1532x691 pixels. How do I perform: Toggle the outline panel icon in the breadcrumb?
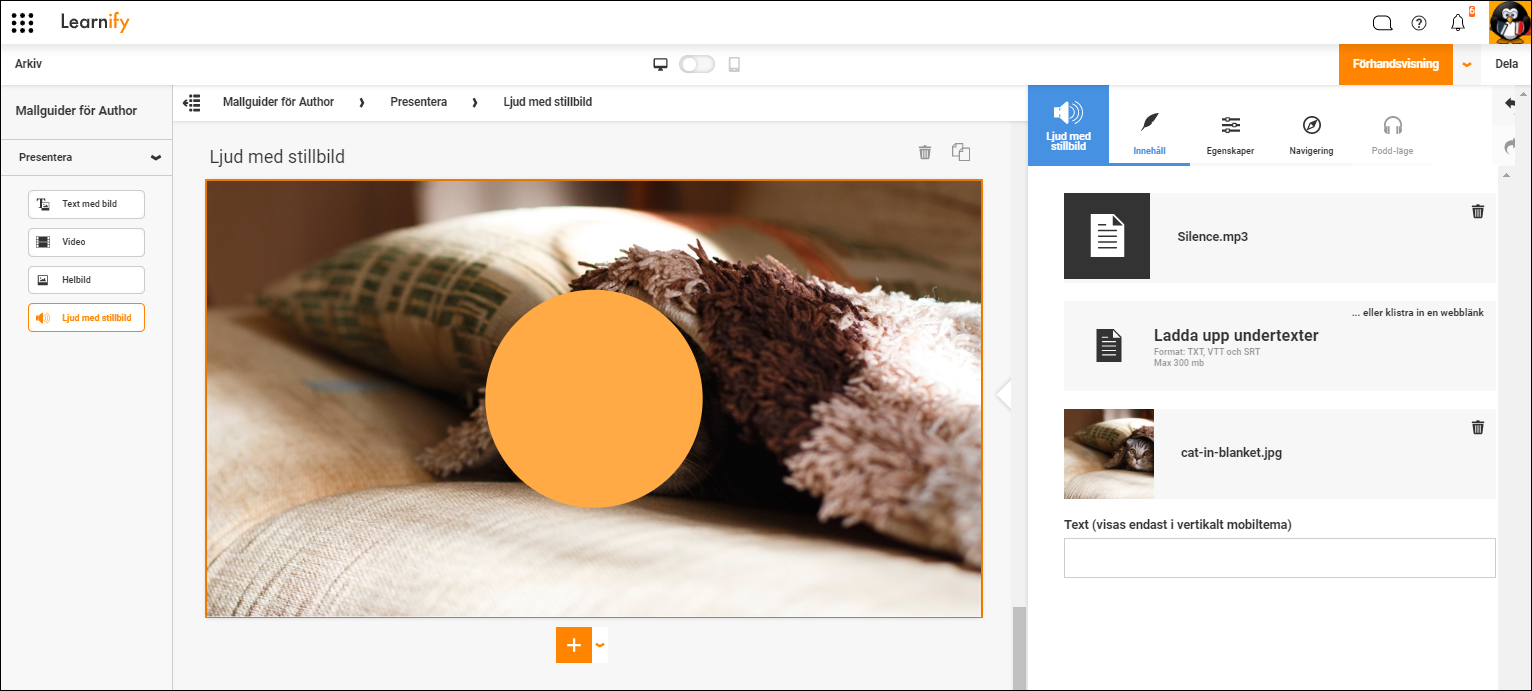point(192,102)
